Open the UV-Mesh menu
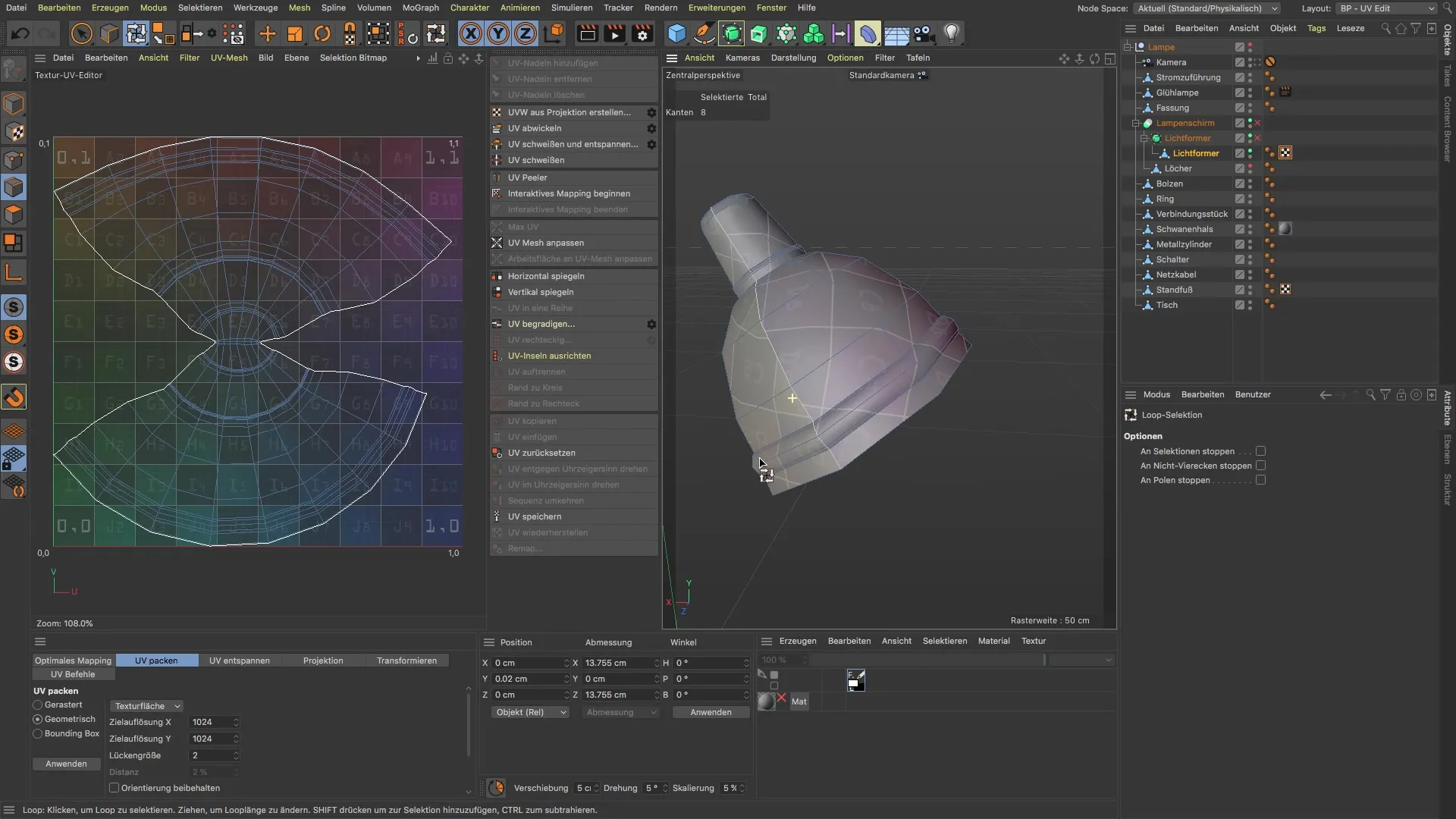The height and width of the screenshot is (819, 1456). 228,58
